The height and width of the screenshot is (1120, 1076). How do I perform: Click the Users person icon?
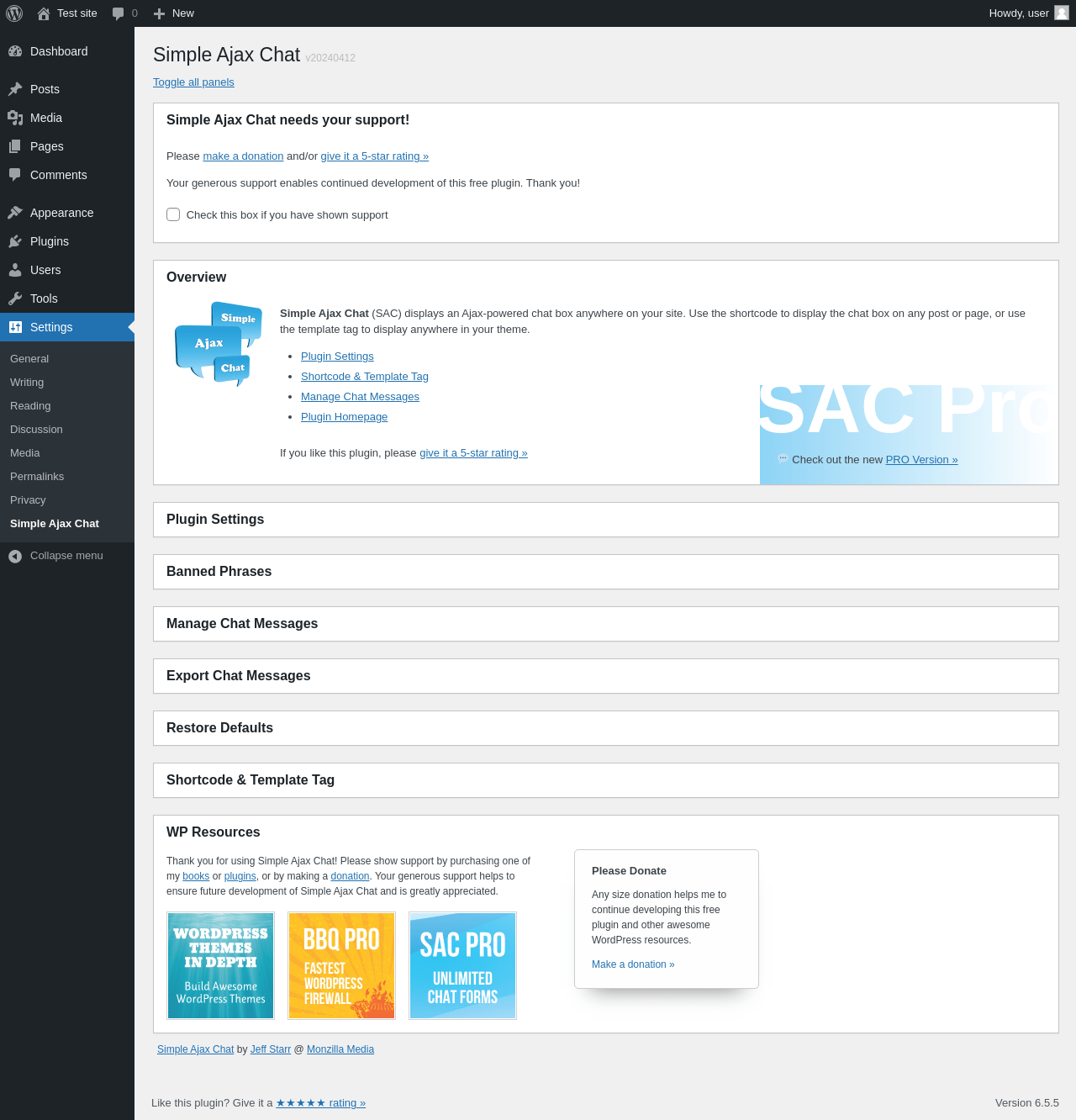[15, 270]
